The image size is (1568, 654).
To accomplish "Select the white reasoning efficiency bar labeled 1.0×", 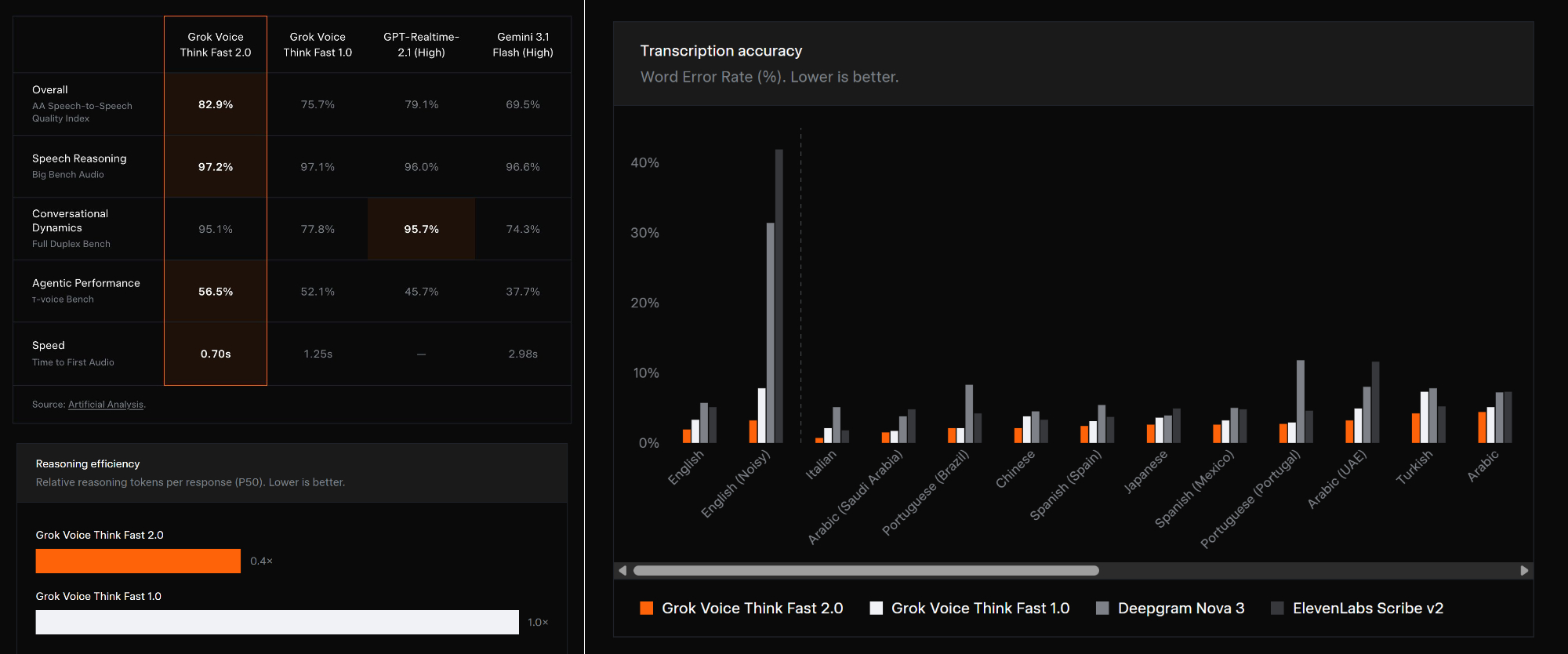I will click(x=278, y=623).
